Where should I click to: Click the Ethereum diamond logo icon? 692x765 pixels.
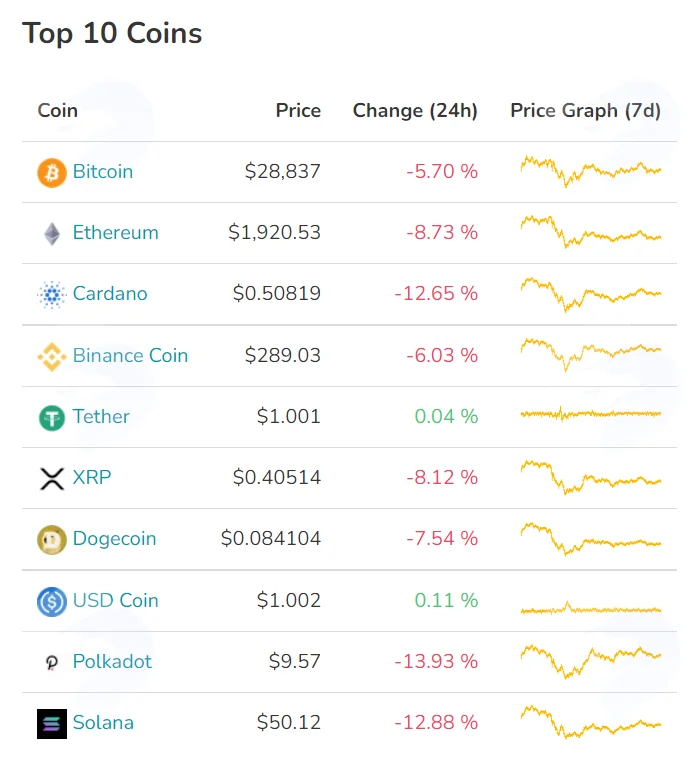52,234
